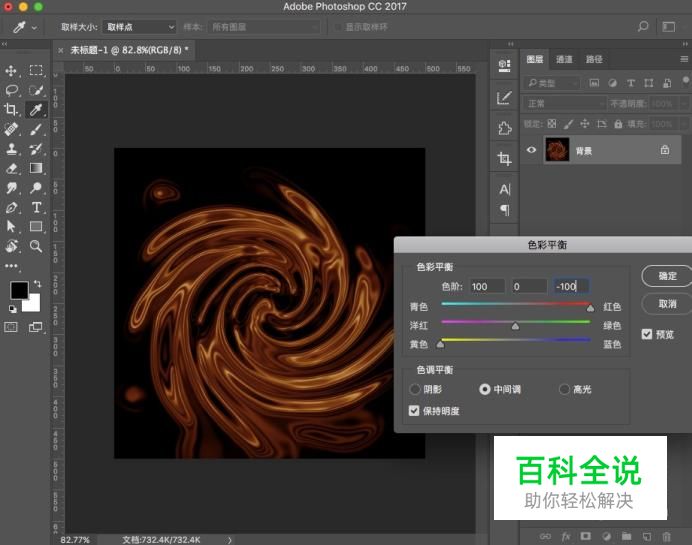The width and height of the screenshot is (692, 545).
Task: Toggle the 预览 preview checkbox
Action: coord(647,334)
